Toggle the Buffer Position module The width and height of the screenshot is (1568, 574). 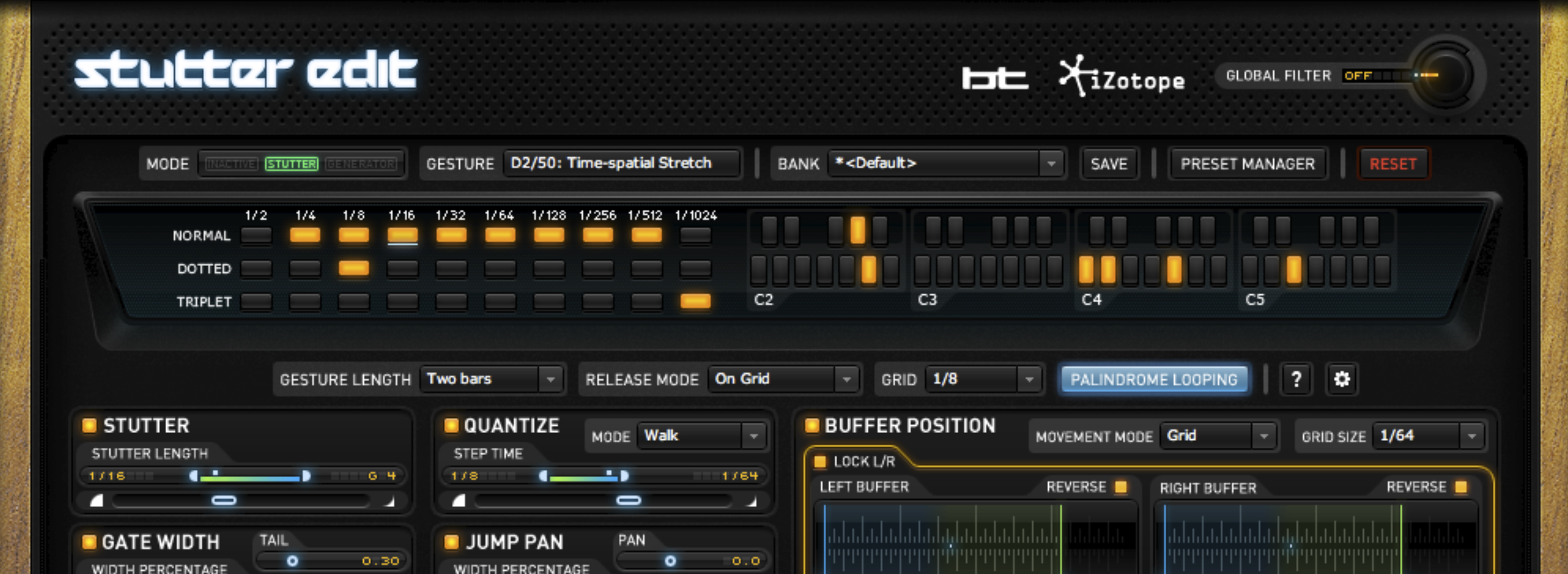click(x=812, y=425)
